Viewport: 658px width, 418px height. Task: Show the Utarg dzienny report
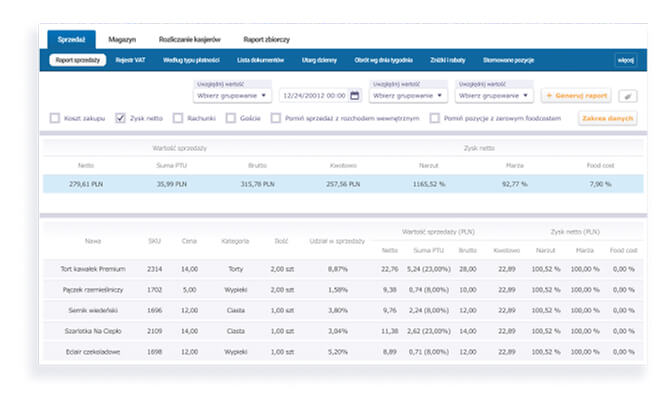pos(319,60)
